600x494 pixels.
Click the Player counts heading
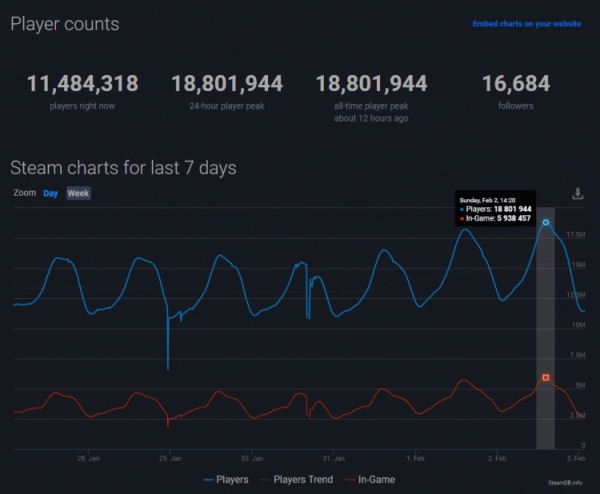coord(65,24)
